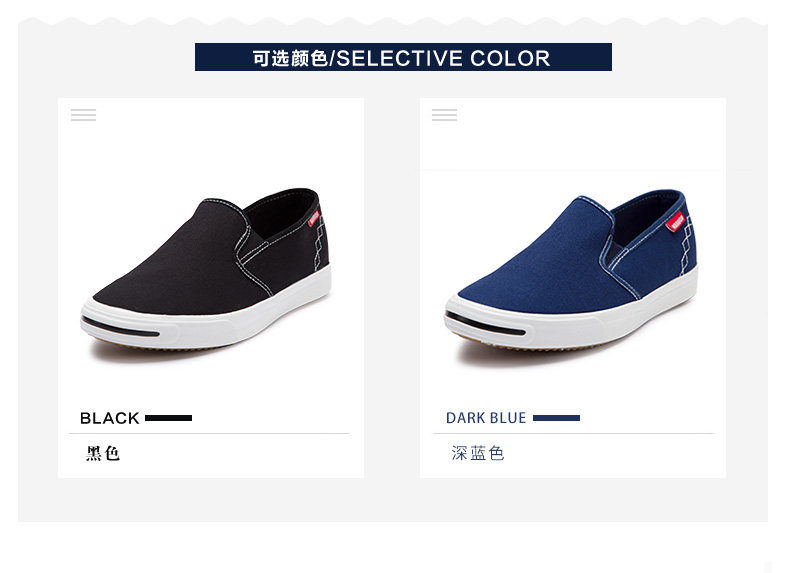Click the SELECTIVE COLOR header banner
Viewport: 790px width, 573px height.
click(x=403, y=57)
